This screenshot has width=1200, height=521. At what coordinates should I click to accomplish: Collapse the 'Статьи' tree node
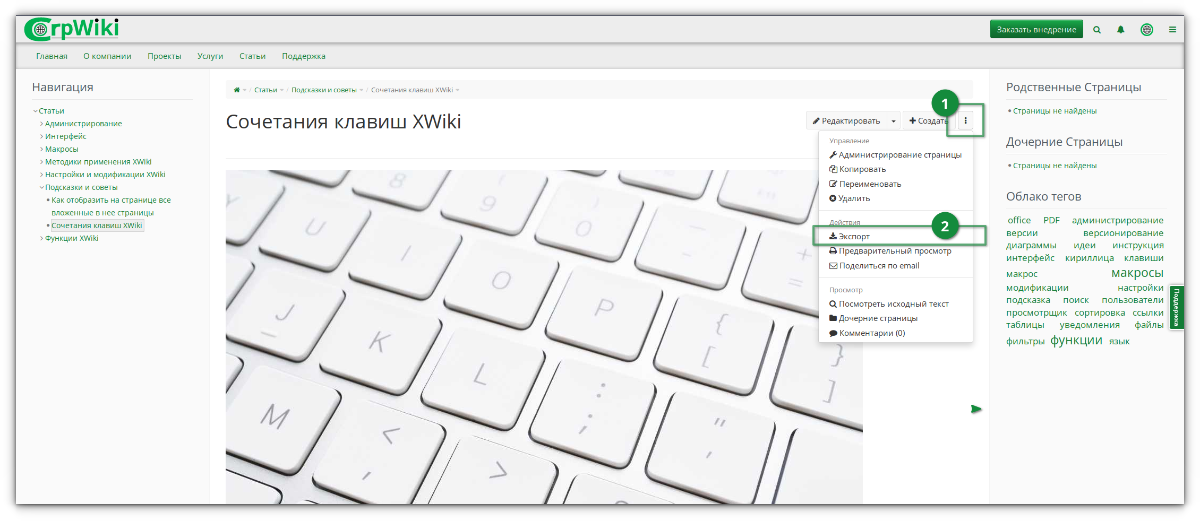[x=35, y=111]
